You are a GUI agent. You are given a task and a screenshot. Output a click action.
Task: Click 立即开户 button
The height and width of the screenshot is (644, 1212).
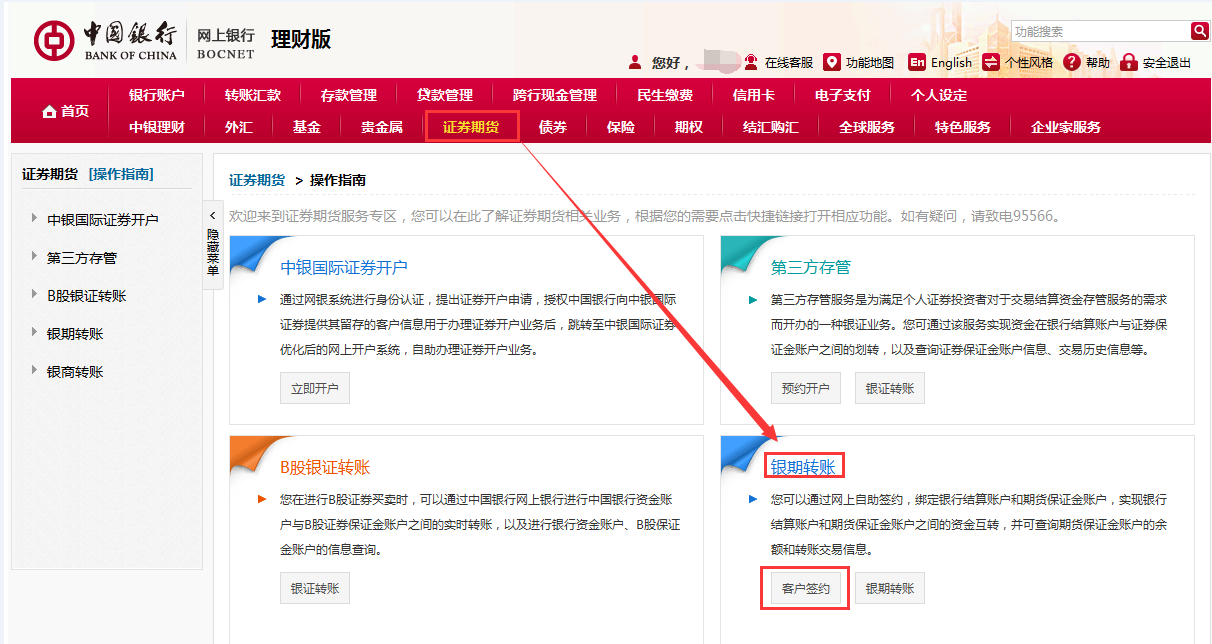click(x=315, y=389)
